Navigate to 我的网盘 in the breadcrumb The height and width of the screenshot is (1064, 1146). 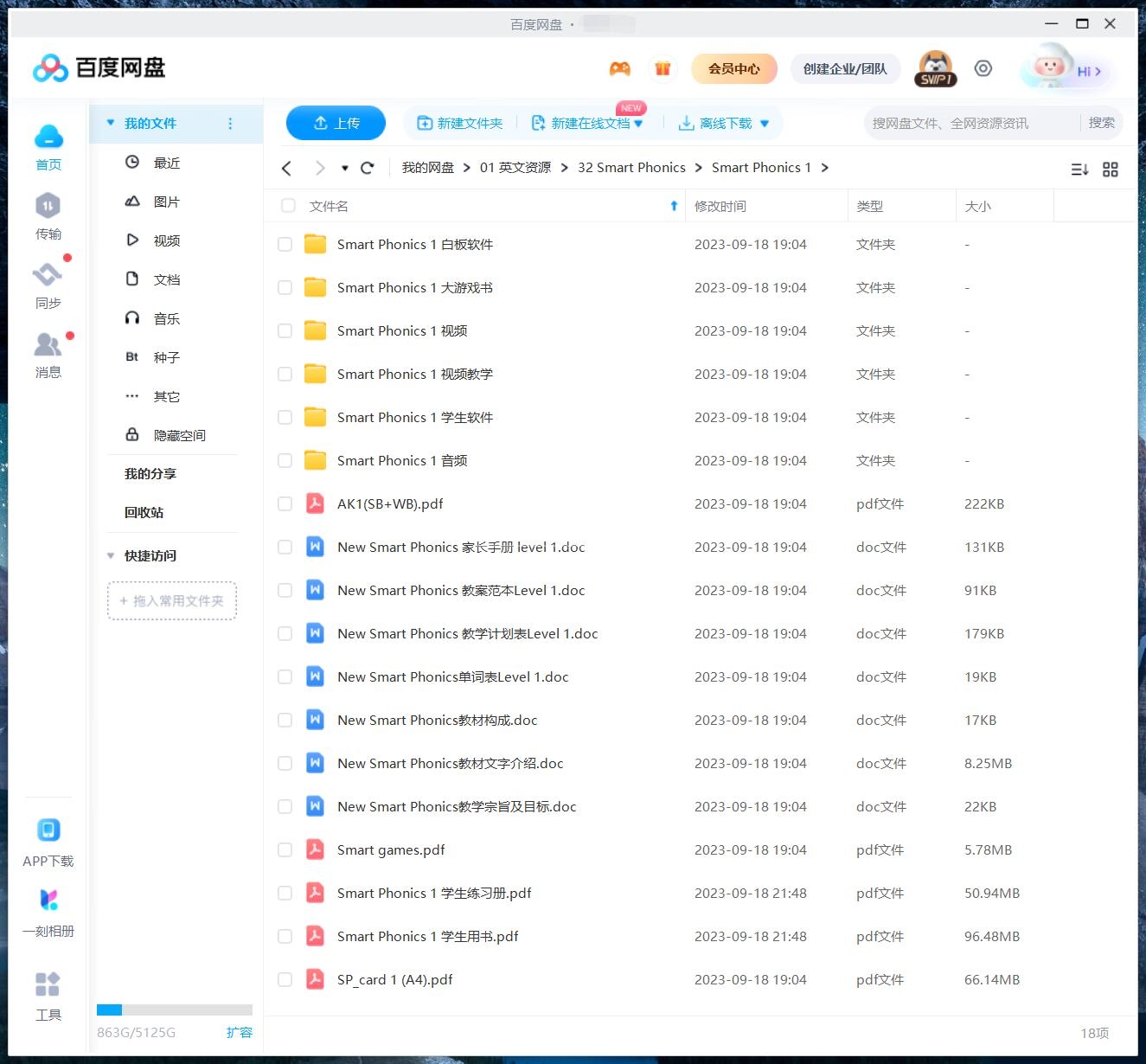point(427,167)
